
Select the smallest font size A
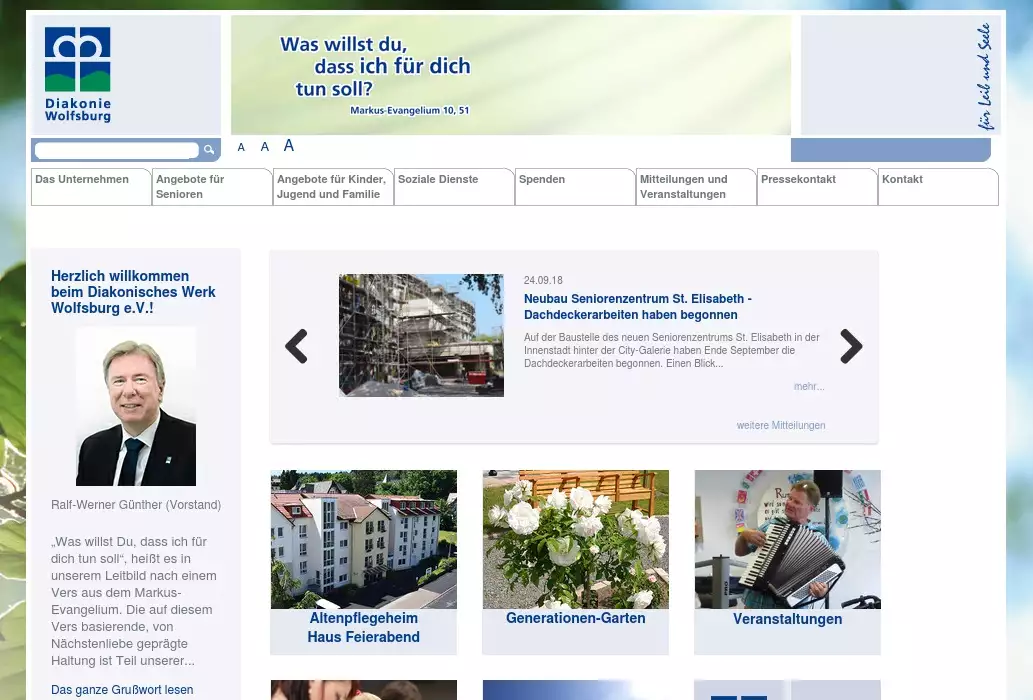(x=241, y=148)
